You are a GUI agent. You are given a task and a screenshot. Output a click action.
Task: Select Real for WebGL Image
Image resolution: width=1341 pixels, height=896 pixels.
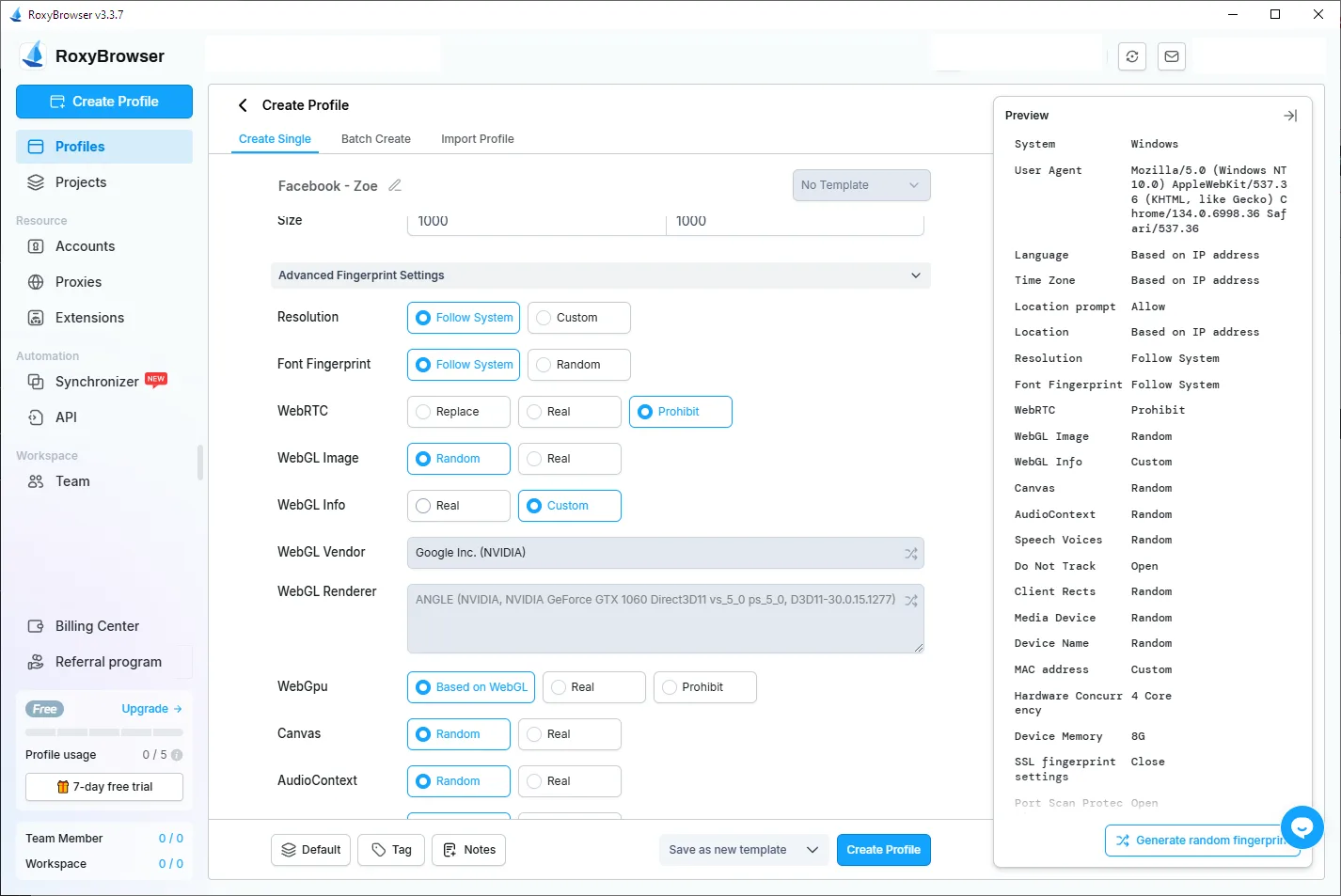click(x=570, y=459)
